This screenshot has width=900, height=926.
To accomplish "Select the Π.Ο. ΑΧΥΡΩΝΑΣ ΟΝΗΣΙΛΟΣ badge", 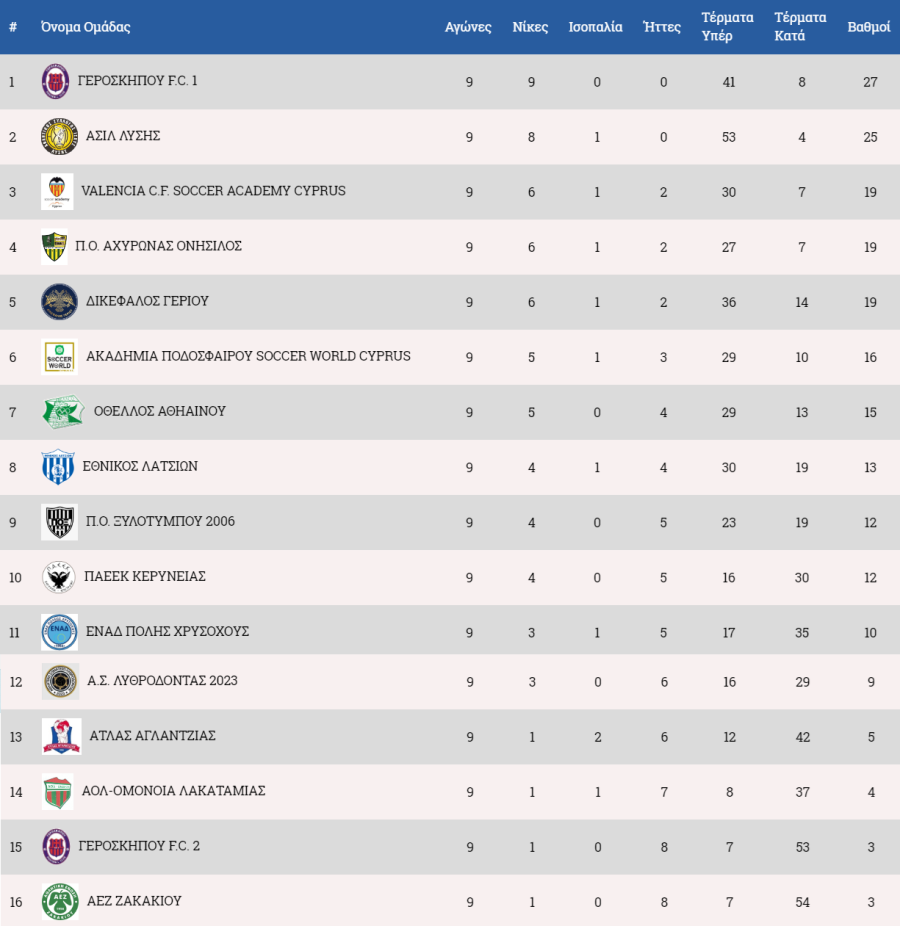I will pyautogui.click(x=54, y=246).
